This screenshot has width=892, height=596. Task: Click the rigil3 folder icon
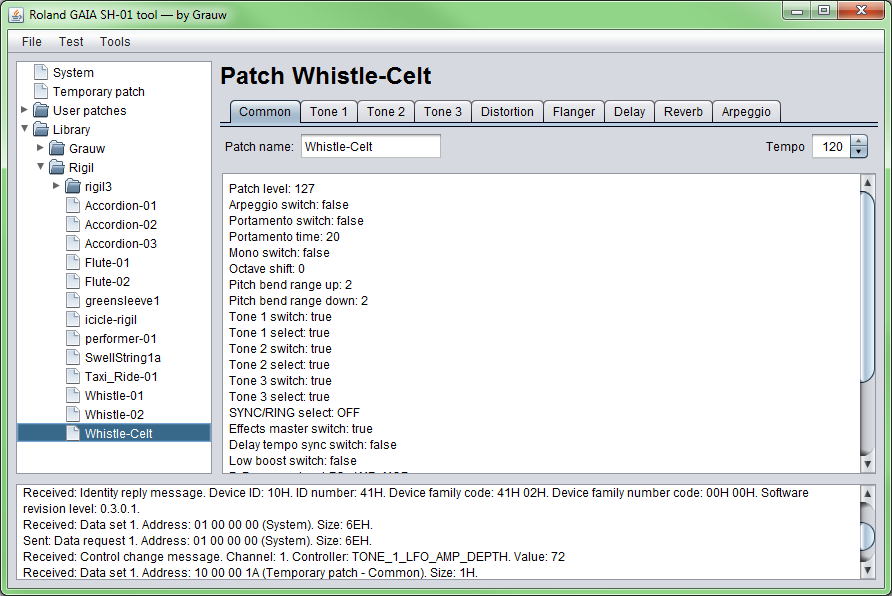(x=72, y=186)
